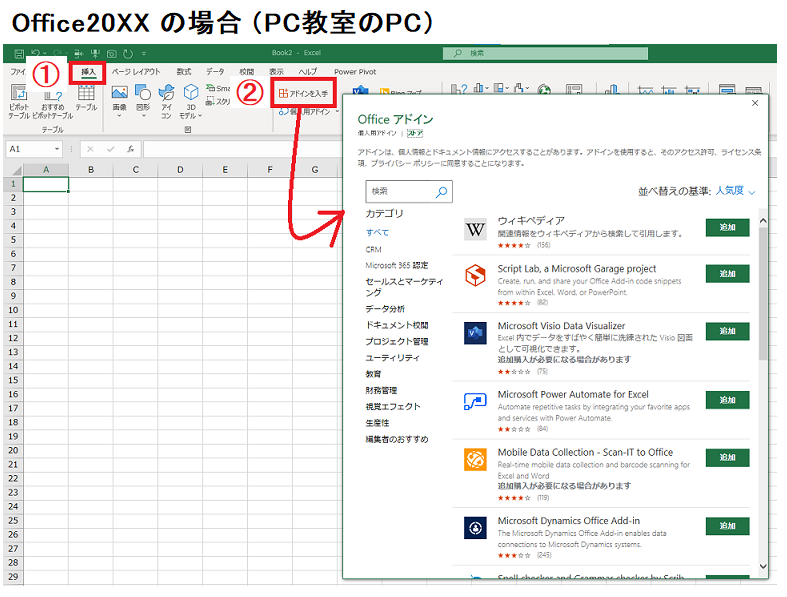Select row header 10
This screenshot has height=597, width=787.
pyautogui.click(x=13, y=310)
